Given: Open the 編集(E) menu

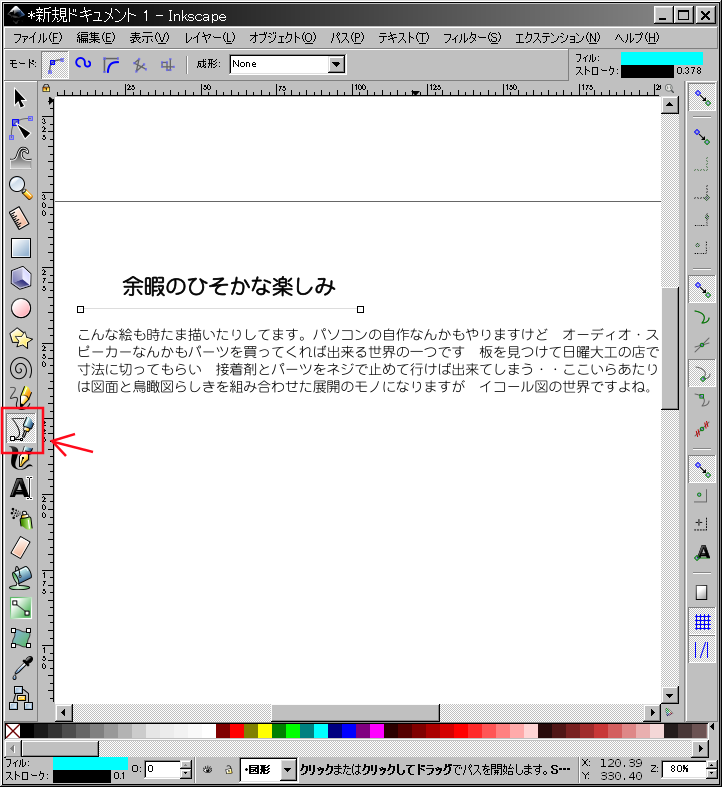Looking at the screenshot, I should click(x=95, y=38).
